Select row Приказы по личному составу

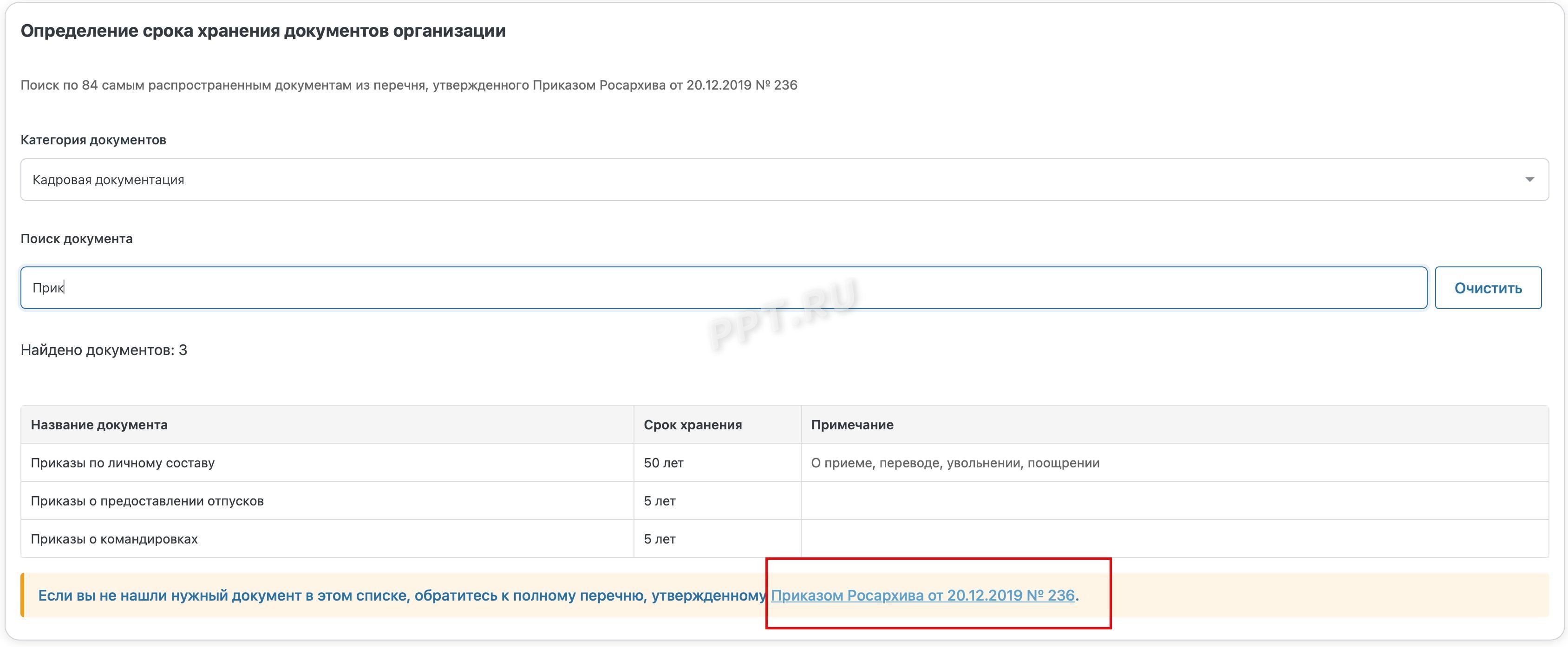click(784, 463)
